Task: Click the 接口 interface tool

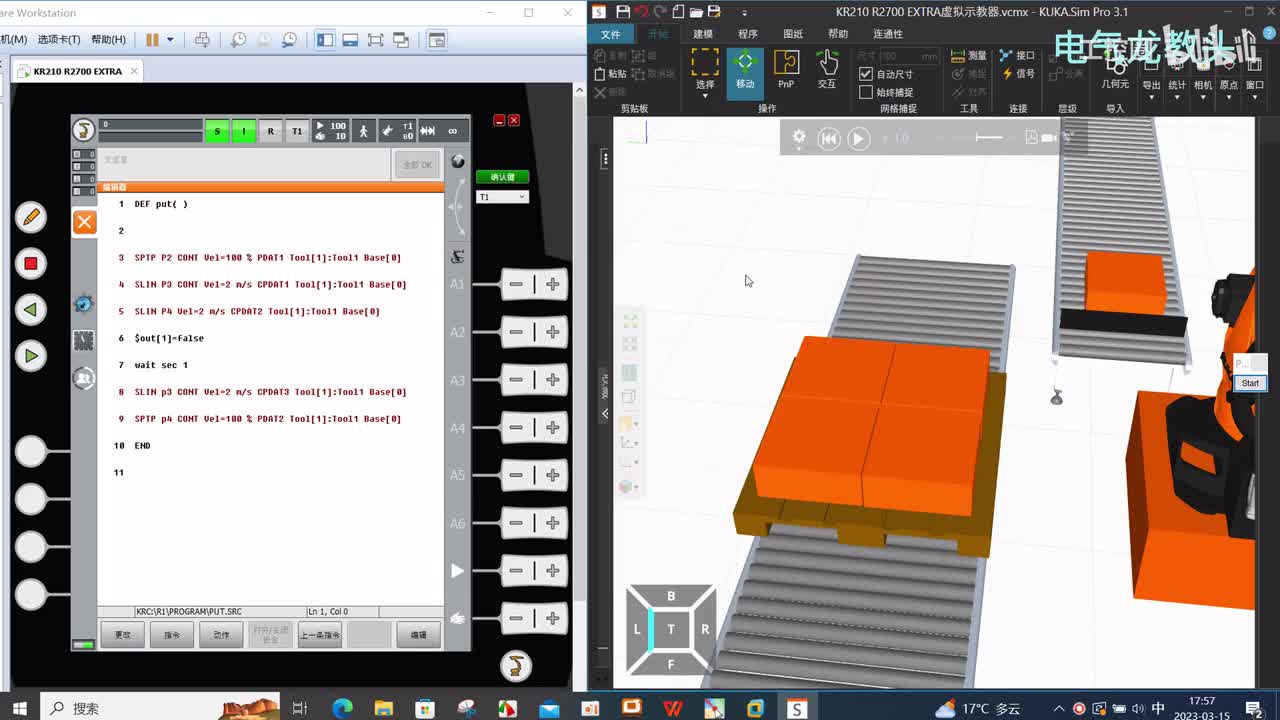Action: tap(1018, 56)
